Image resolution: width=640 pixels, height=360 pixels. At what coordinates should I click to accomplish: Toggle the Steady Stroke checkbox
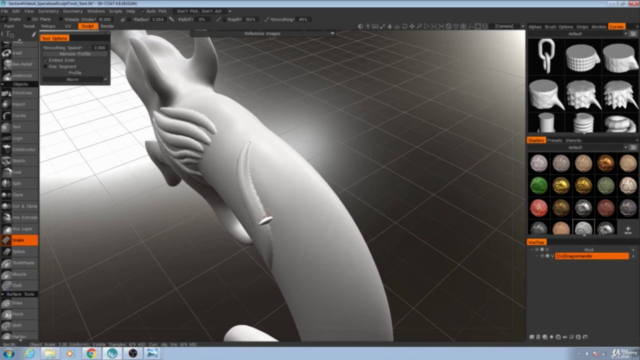(x=60, y=19)
